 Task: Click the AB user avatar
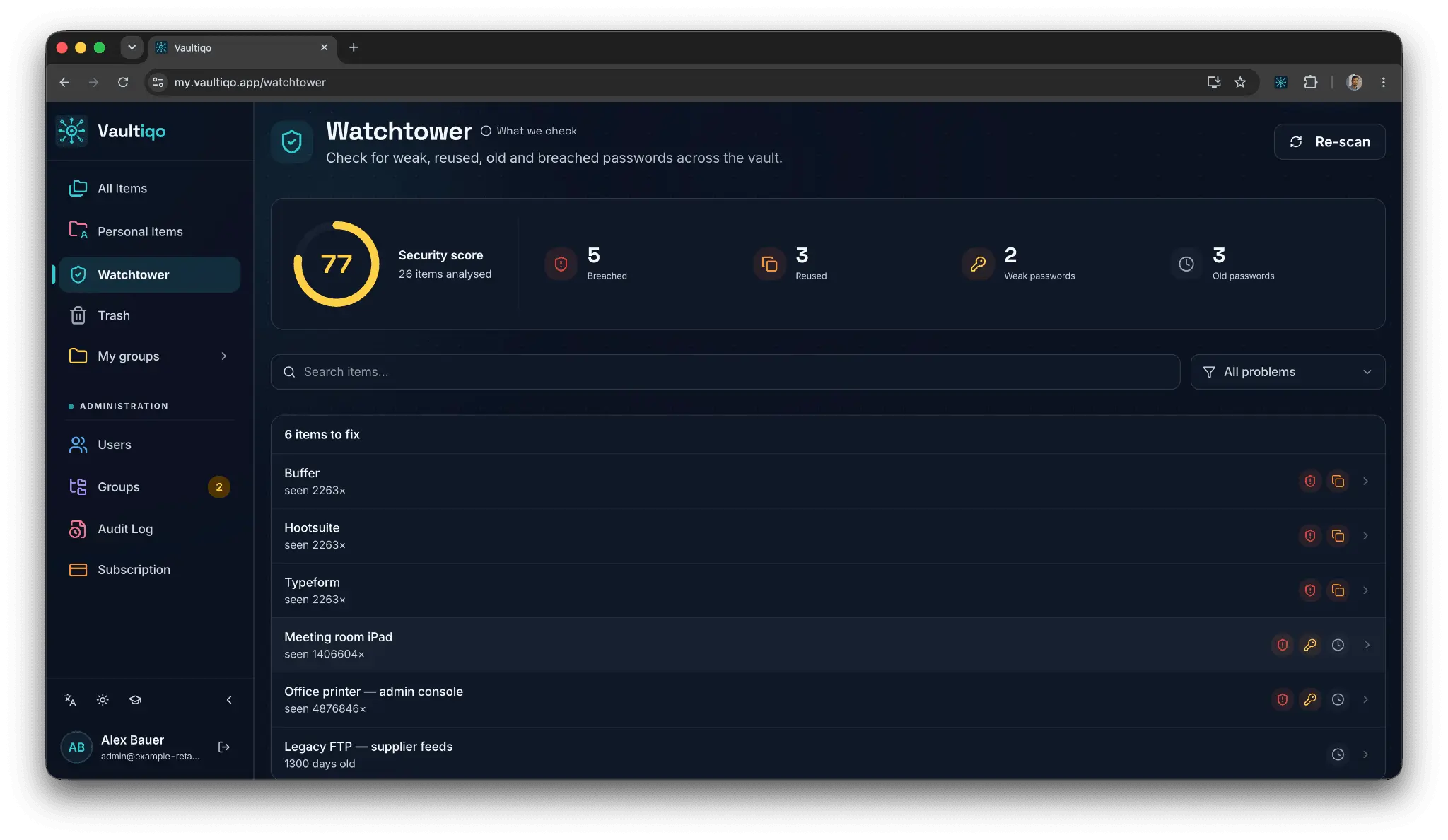[x=76, y=747]
